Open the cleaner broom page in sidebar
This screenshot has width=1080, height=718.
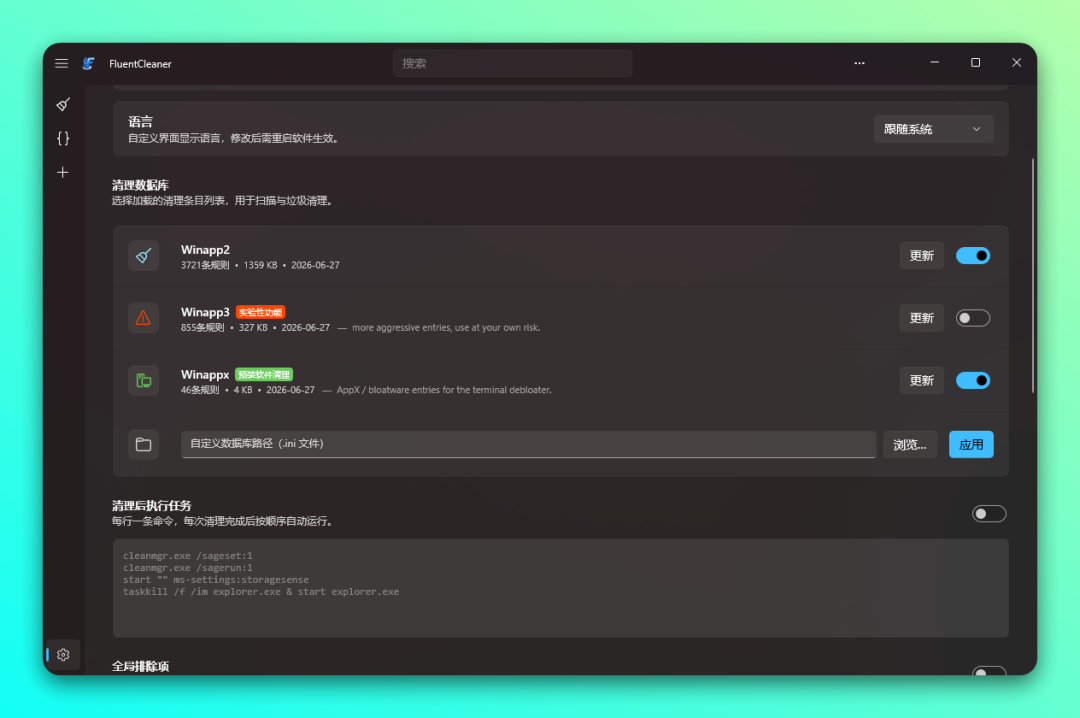tap(63, 105)
